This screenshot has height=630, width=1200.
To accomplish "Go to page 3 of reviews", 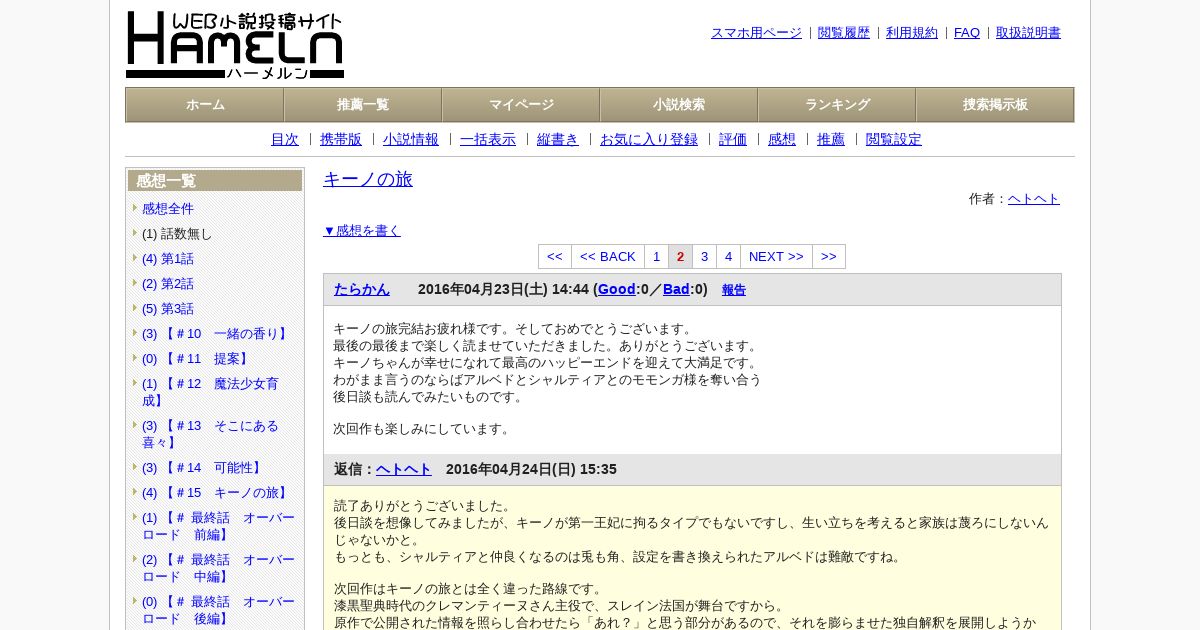I will [x=705, y=256].
